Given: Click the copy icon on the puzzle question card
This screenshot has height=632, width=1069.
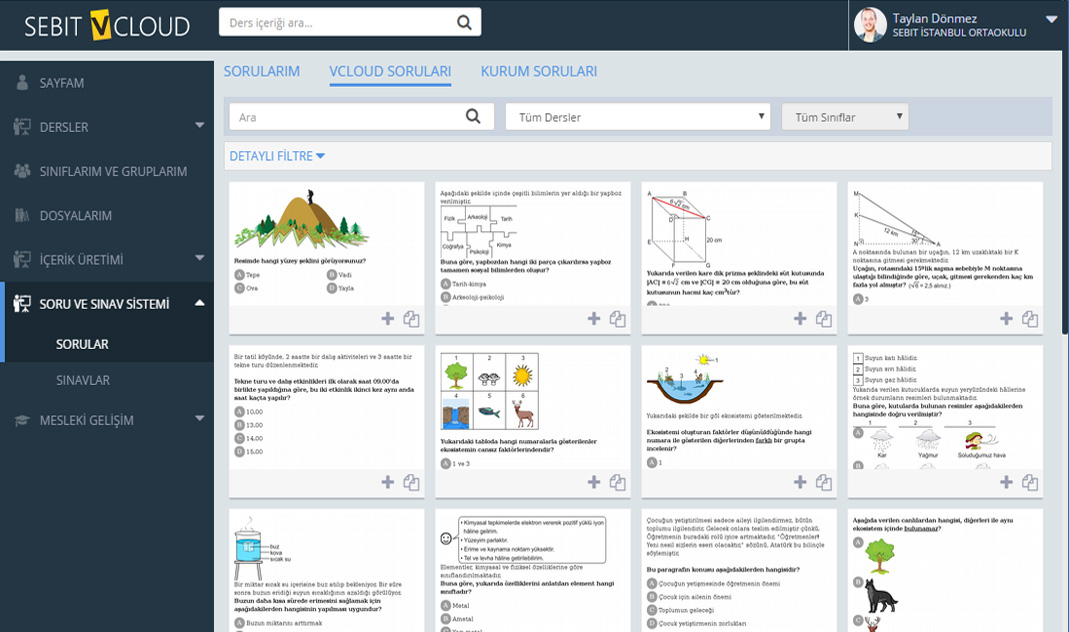Looking at the screenshot, I should tap(617, 319).
